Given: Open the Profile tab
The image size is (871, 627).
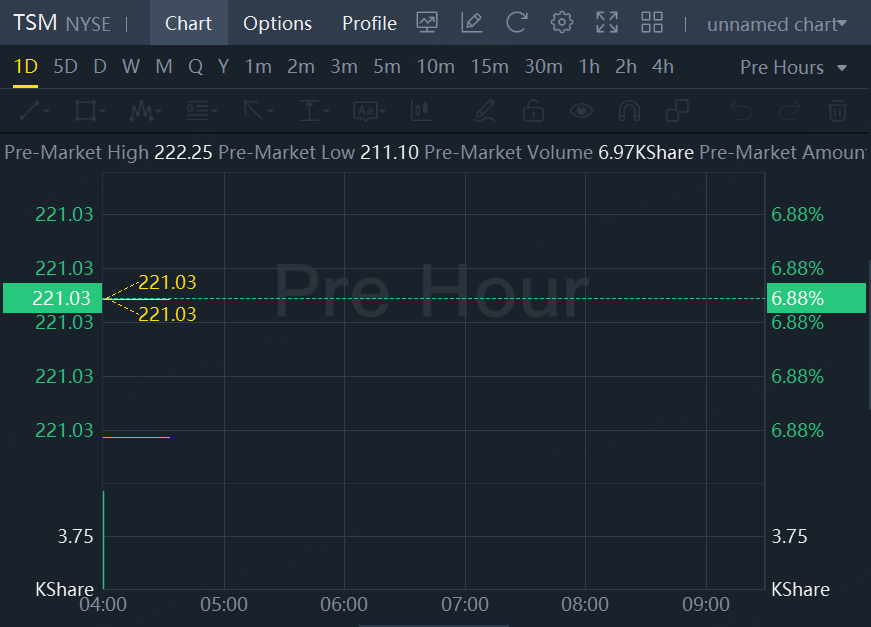Looking at the screenshot, I should tap(369, 23).
